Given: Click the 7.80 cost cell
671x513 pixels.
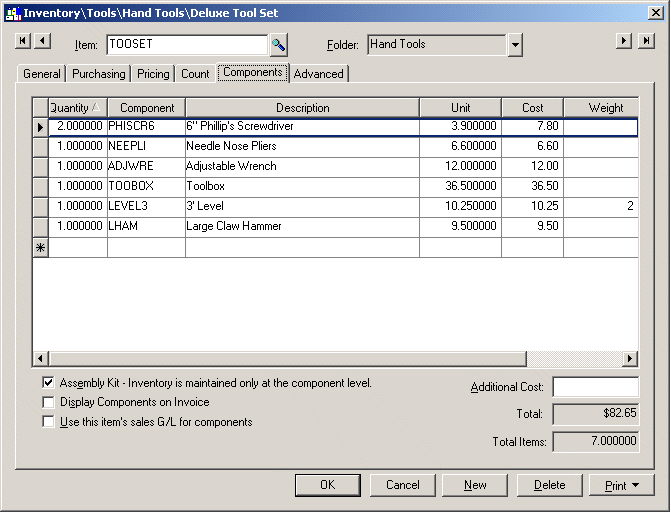Looking at the screenshot, I should (533, 127).
